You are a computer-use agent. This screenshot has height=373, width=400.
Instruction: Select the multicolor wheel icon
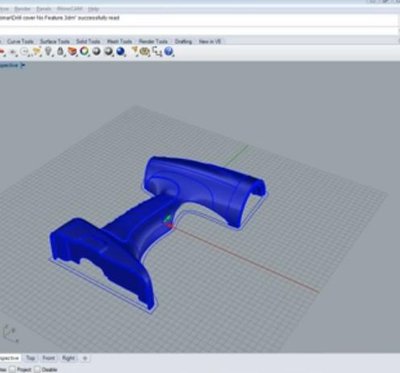(84, 51)
